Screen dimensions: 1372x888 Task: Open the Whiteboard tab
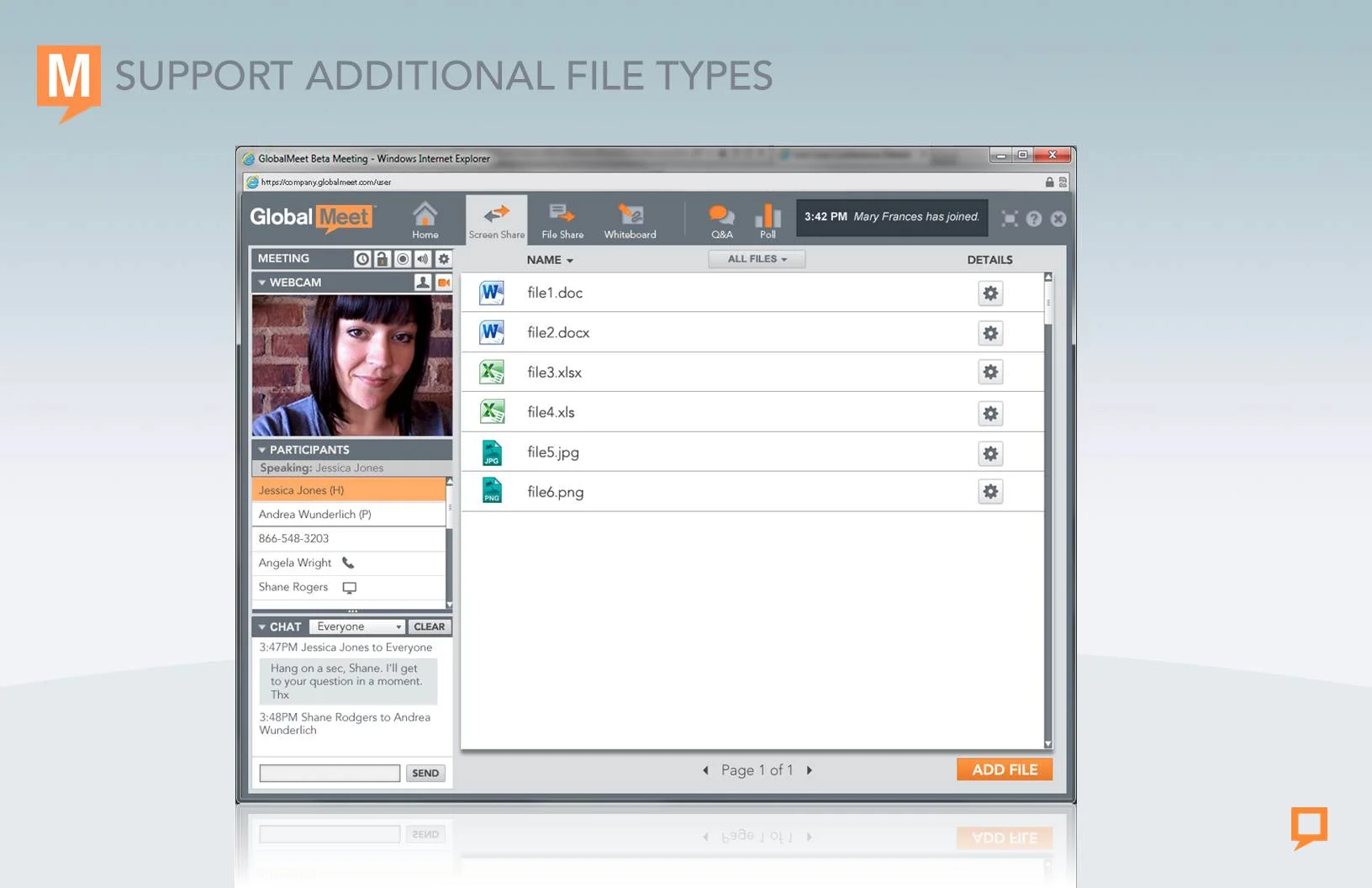(x=630, y=220)
